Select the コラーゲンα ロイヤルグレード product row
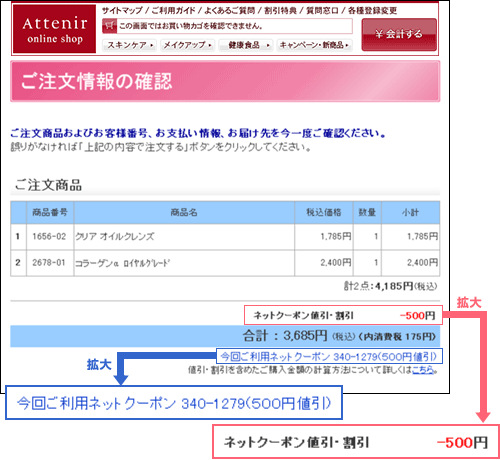The image size is (500, 460). pos(225,263)
